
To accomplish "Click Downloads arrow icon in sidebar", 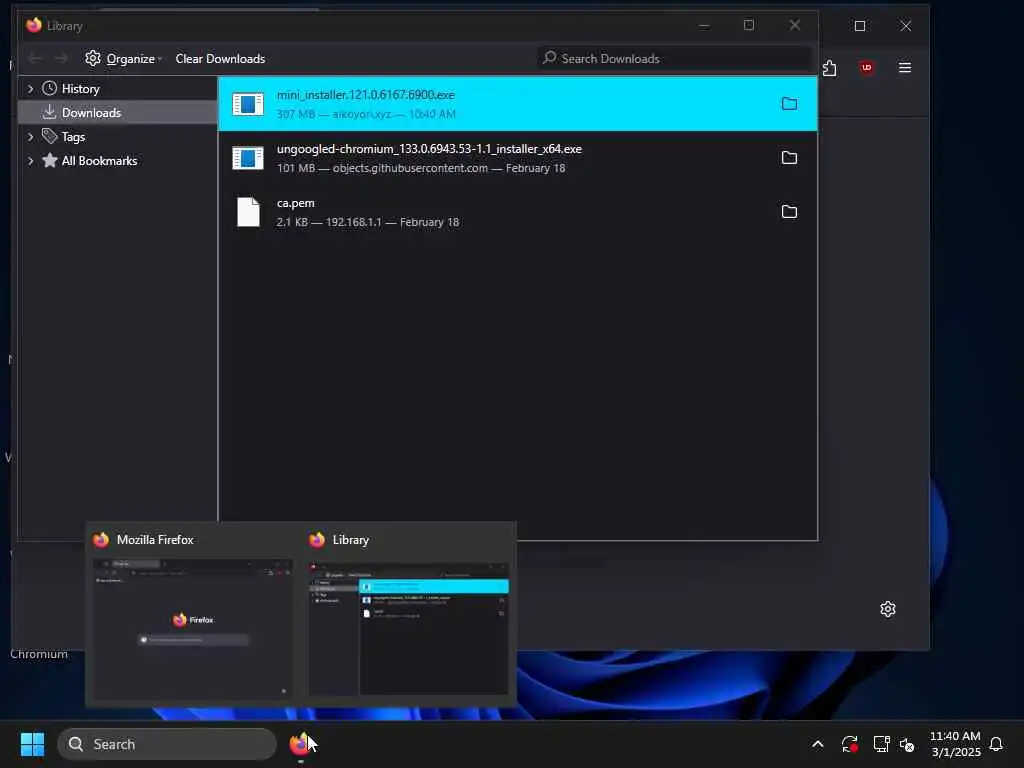I will (x=49, y=112).
